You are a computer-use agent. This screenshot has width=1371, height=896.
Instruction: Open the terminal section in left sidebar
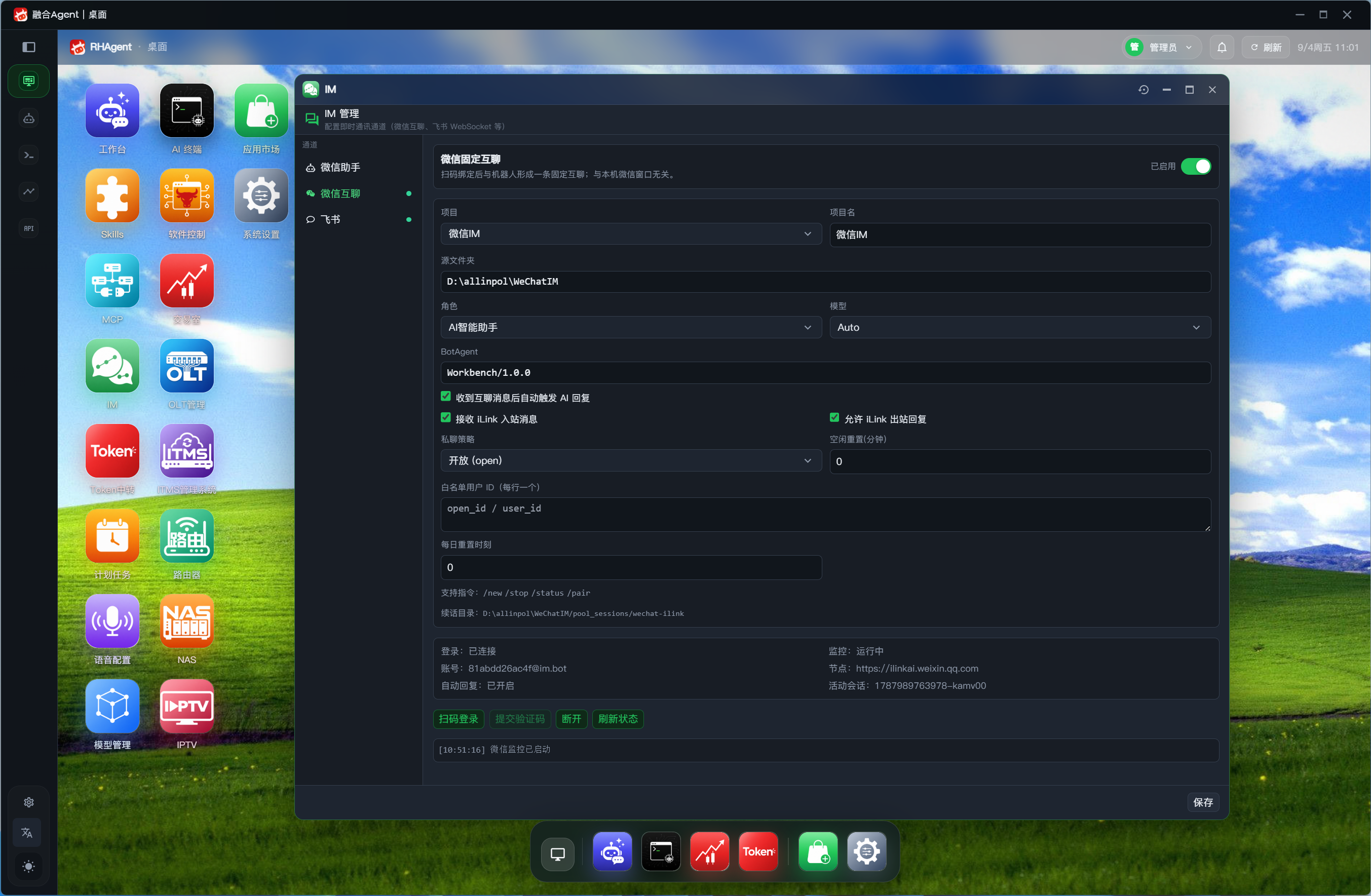tap(29, 155)
